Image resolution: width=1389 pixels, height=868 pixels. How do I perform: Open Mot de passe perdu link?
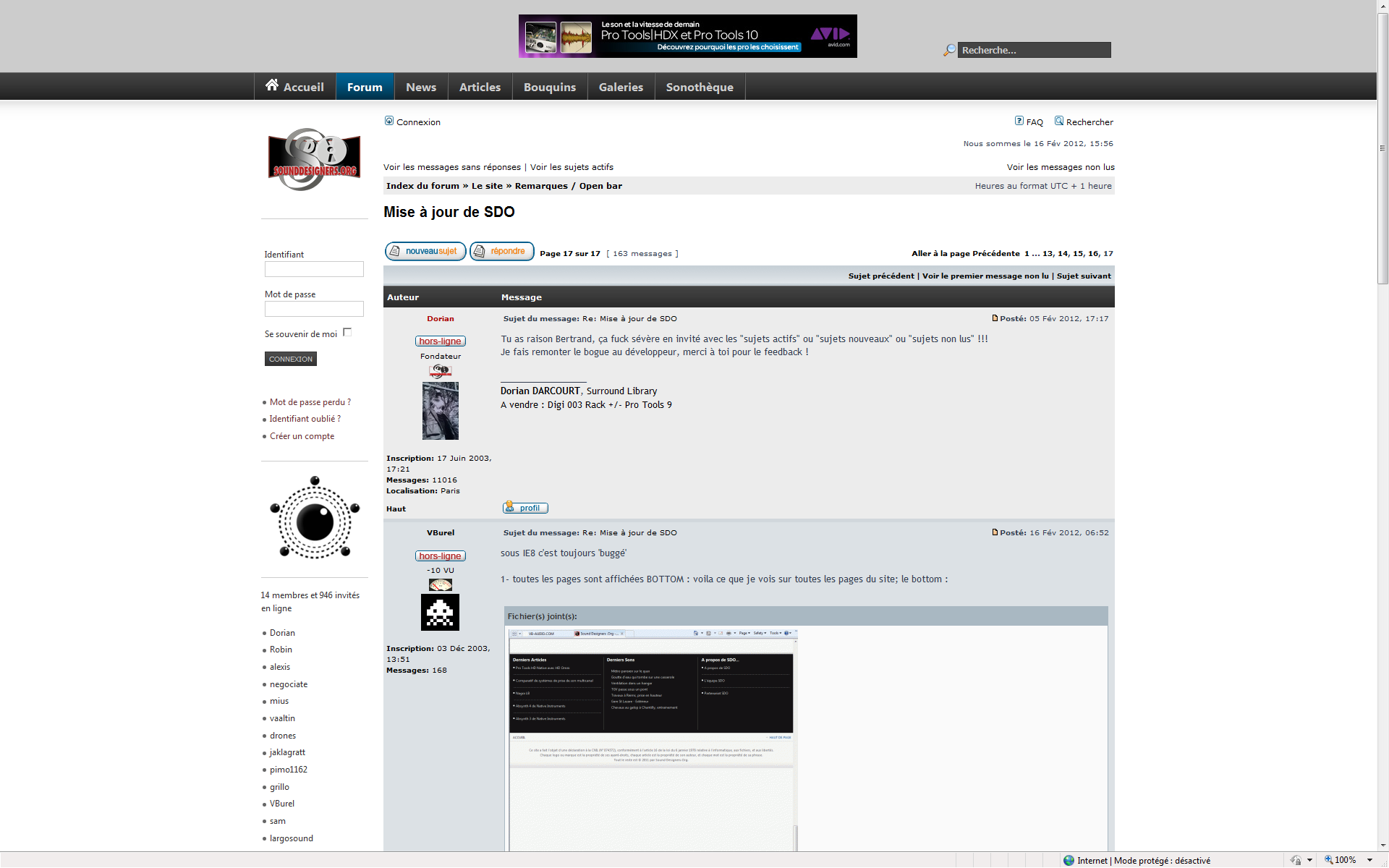(x=310, y=402)
